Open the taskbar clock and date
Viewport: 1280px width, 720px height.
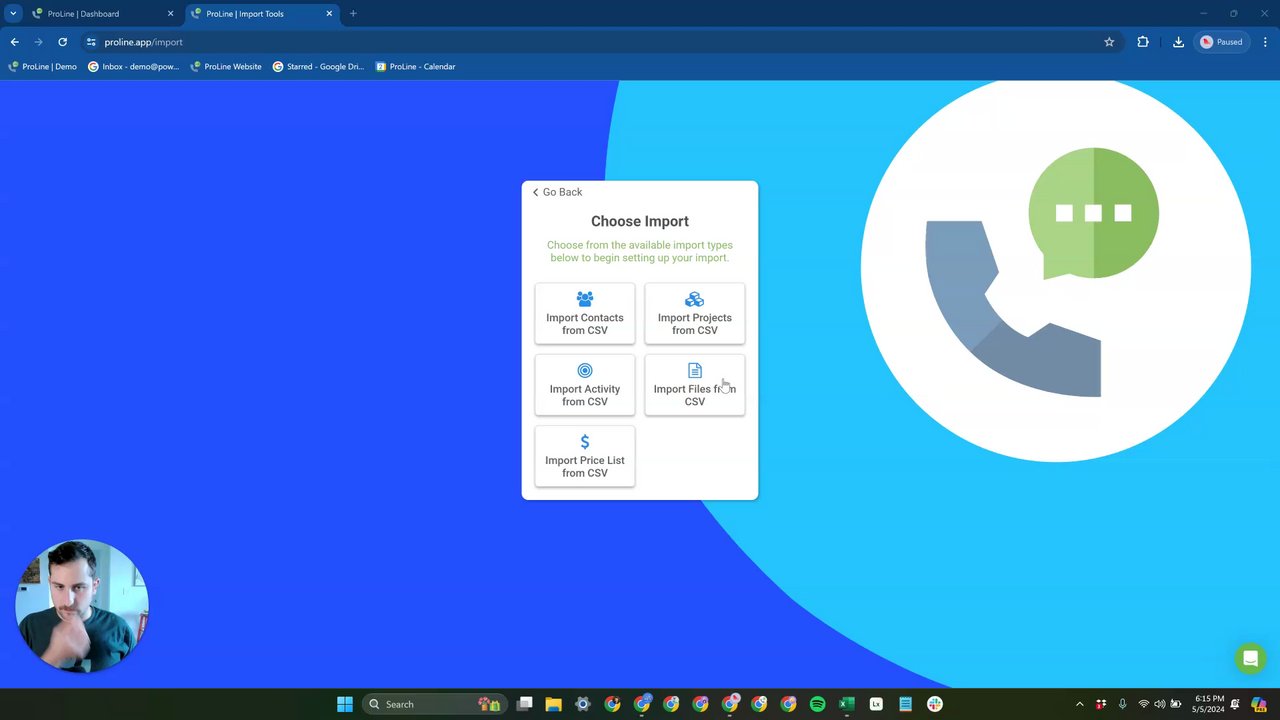click(1209, 704)
